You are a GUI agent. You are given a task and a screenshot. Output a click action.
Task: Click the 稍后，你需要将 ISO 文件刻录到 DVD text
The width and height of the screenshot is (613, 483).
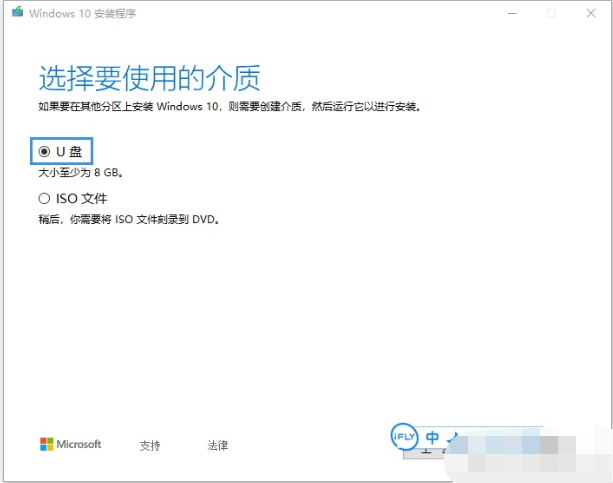click(129, 219)
